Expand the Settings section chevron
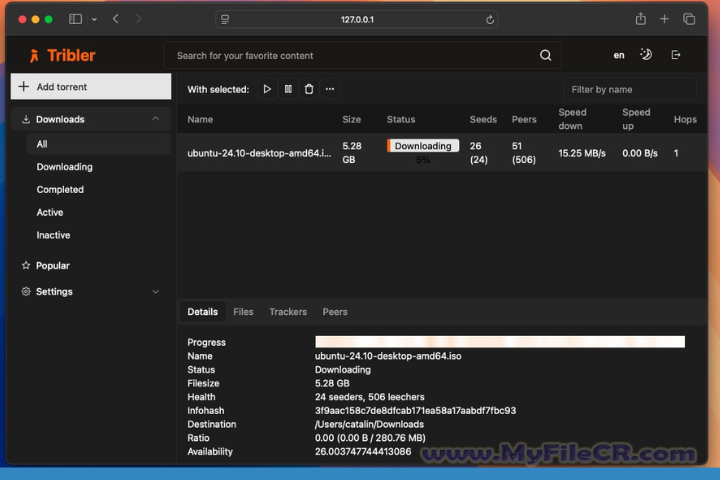This screenshot has width=720, height=480. point(156,292)
